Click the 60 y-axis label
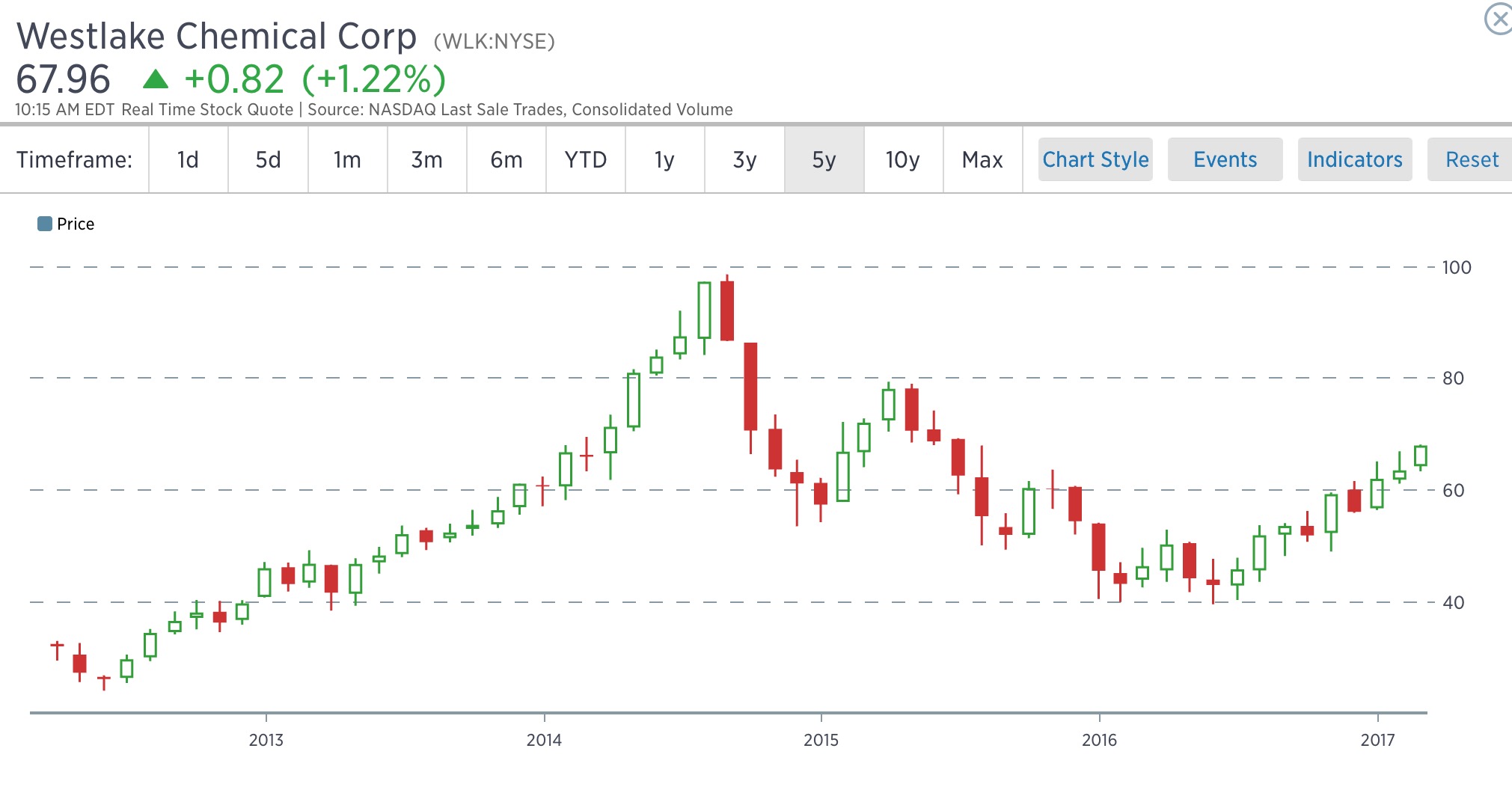 (1453, 490)
